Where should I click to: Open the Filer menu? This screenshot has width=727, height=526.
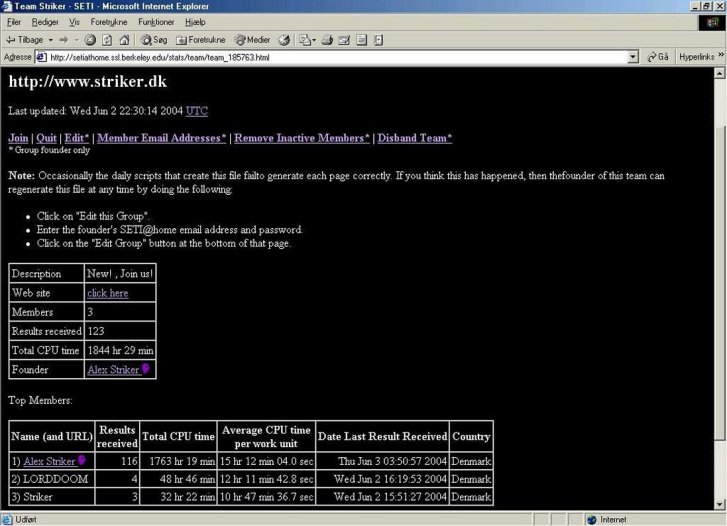14,22
